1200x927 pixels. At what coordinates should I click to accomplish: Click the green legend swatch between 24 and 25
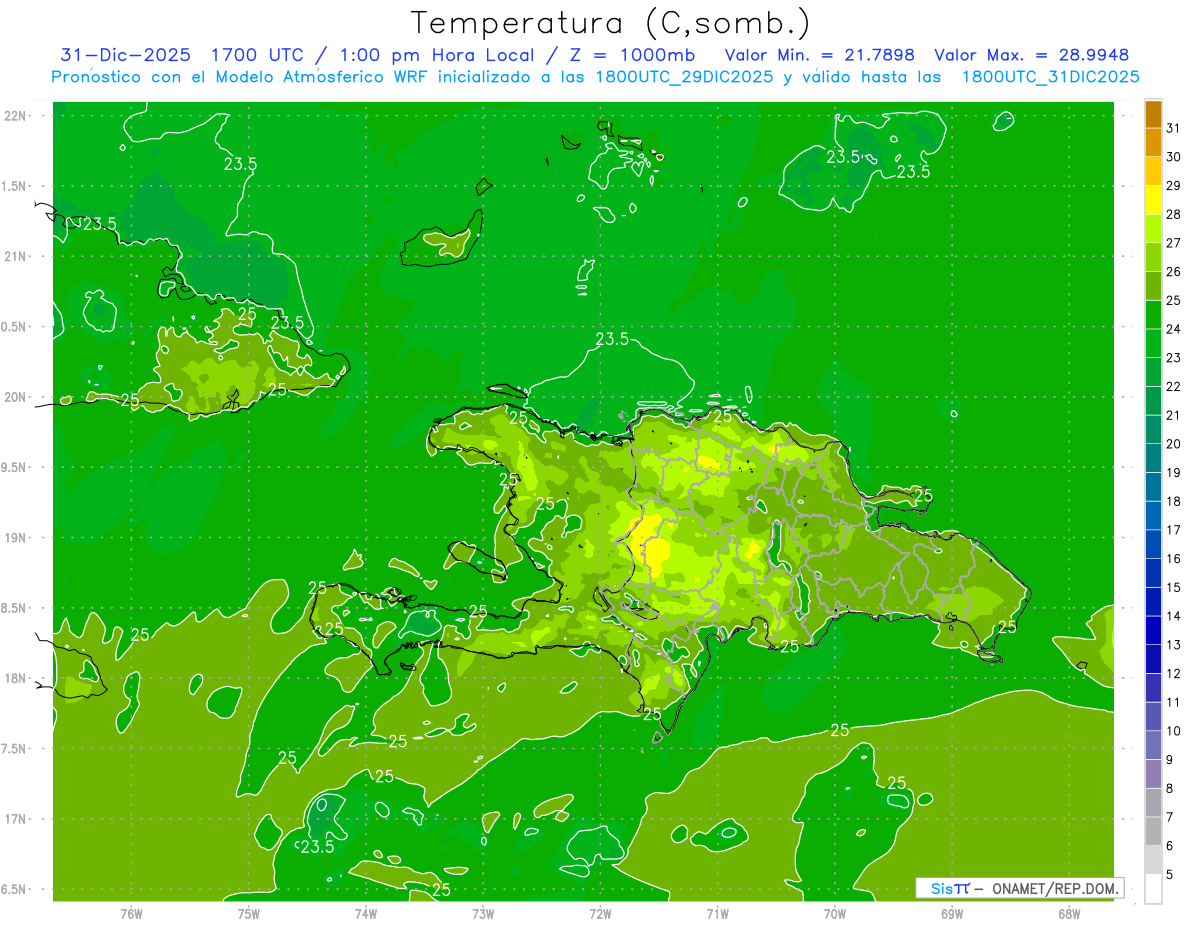pyautogui.click(x=1153, y=315)
